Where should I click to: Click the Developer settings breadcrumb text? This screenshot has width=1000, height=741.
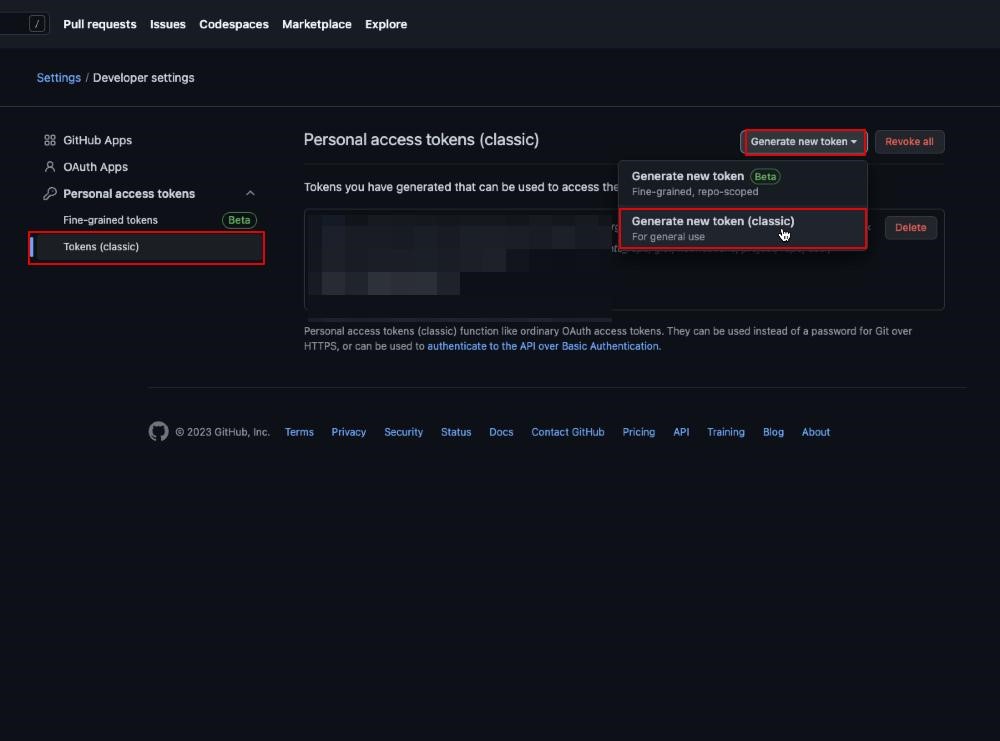coord(143,78)
